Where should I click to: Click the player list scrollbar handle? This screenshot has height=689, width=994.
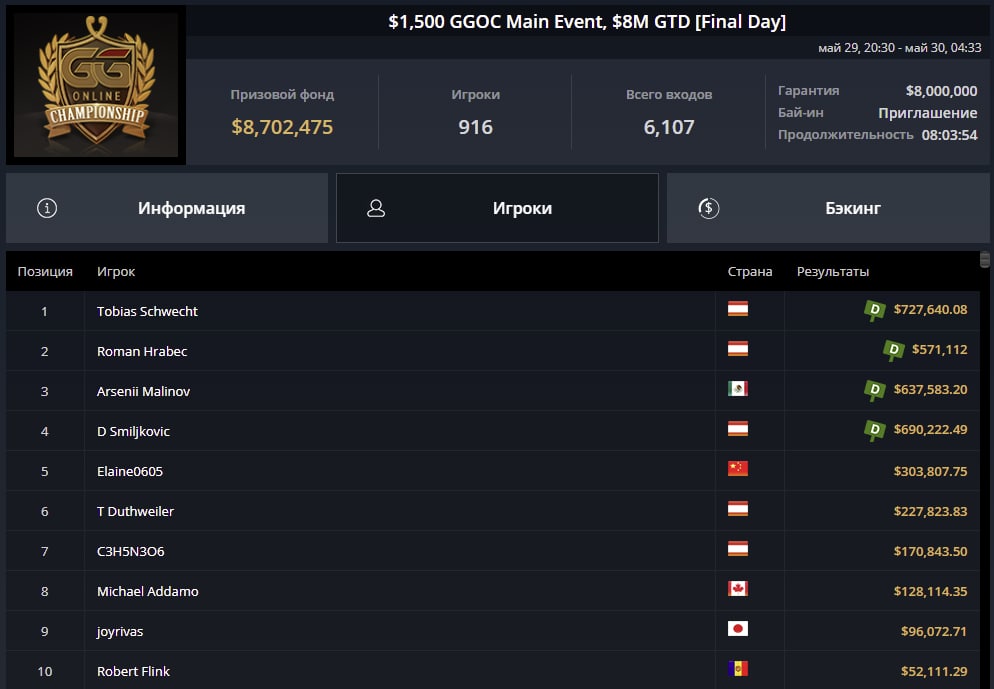984,259
